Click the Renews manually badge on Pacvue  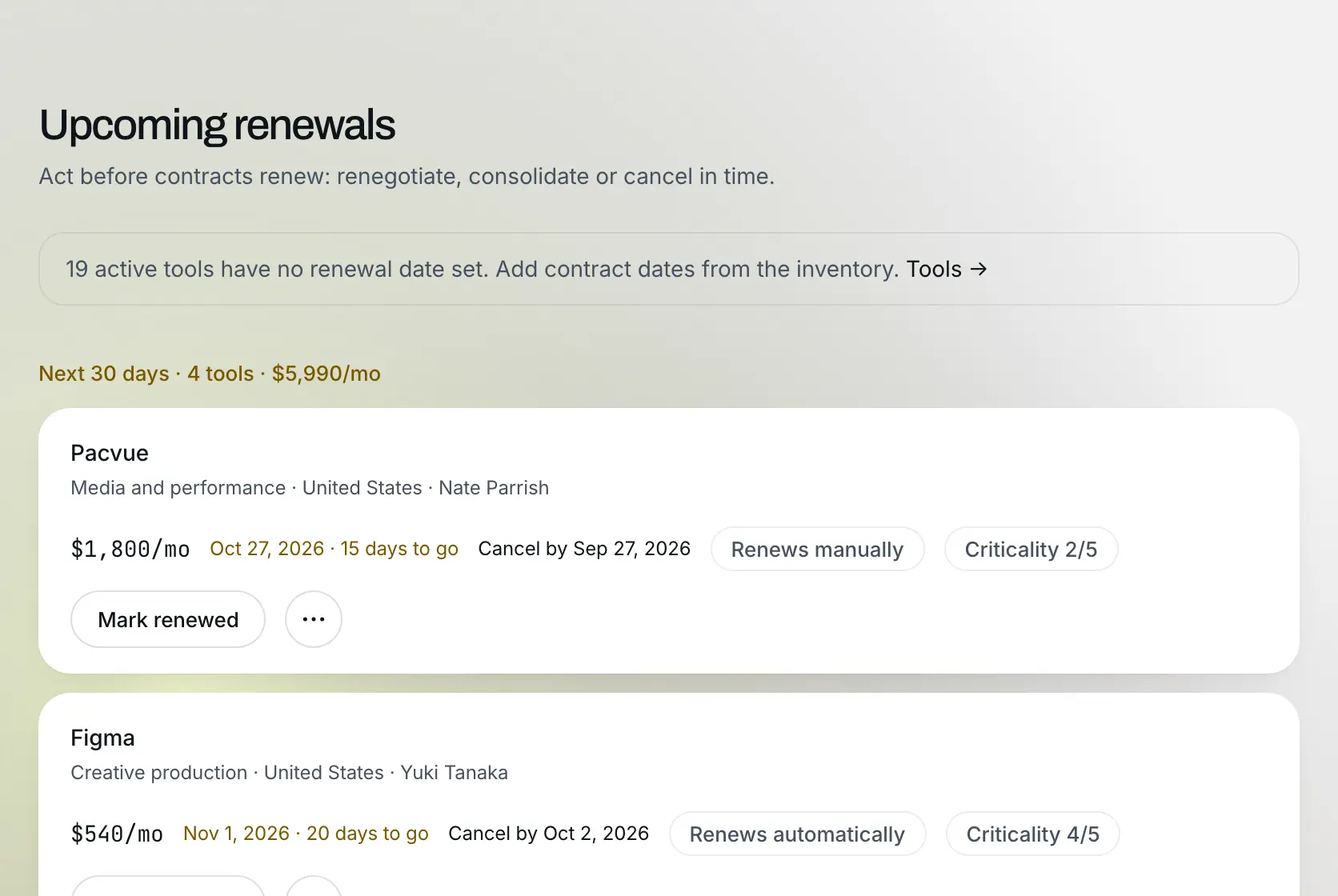(817, 549)
